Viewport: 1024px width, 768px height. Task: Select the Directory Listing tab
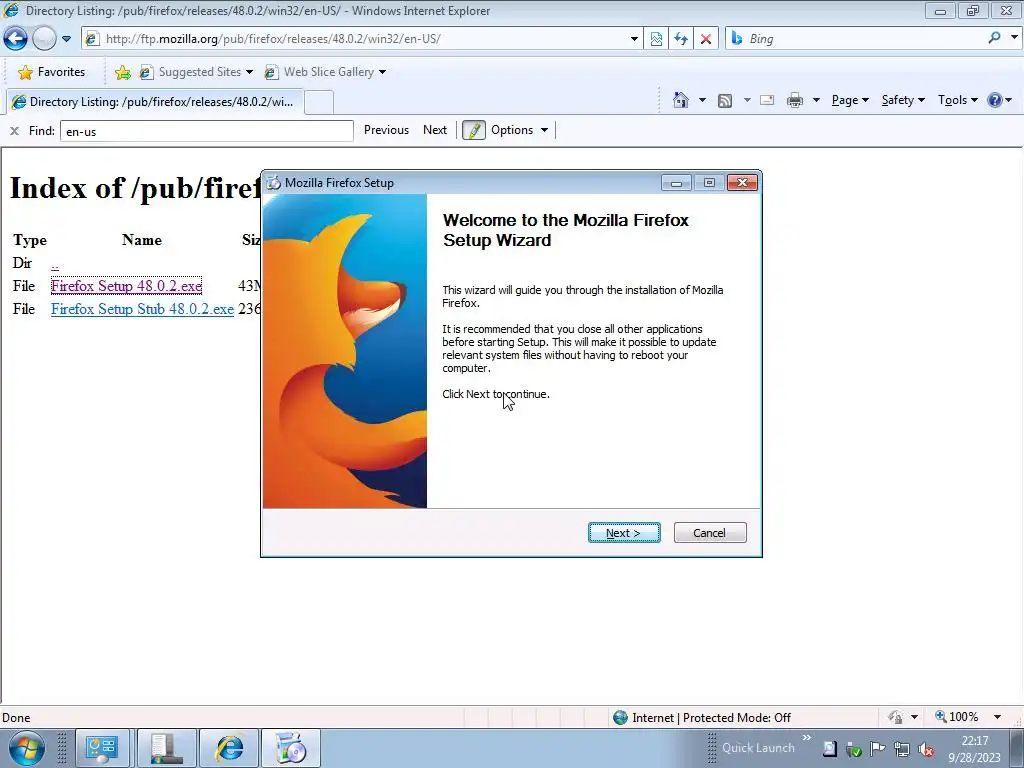(x=155, y=102)
